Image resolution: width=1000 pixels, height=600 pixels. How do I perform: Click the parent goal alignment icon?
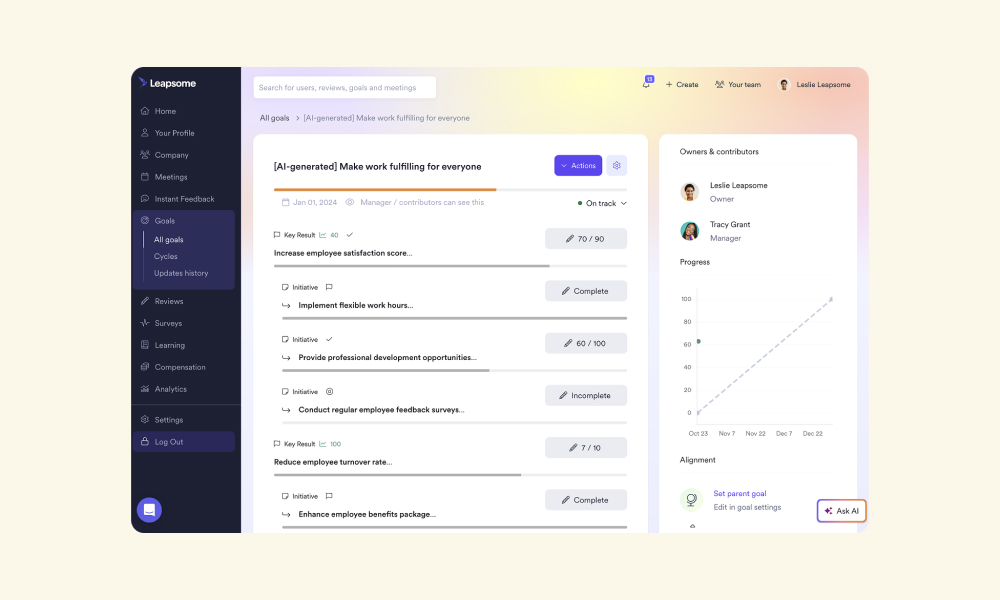[691, 500]
